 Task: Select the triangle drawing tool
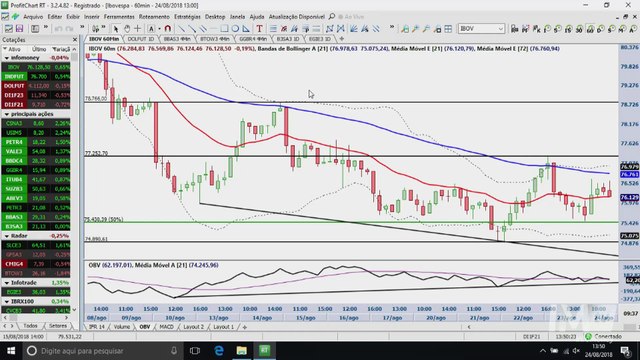(246, 29)
